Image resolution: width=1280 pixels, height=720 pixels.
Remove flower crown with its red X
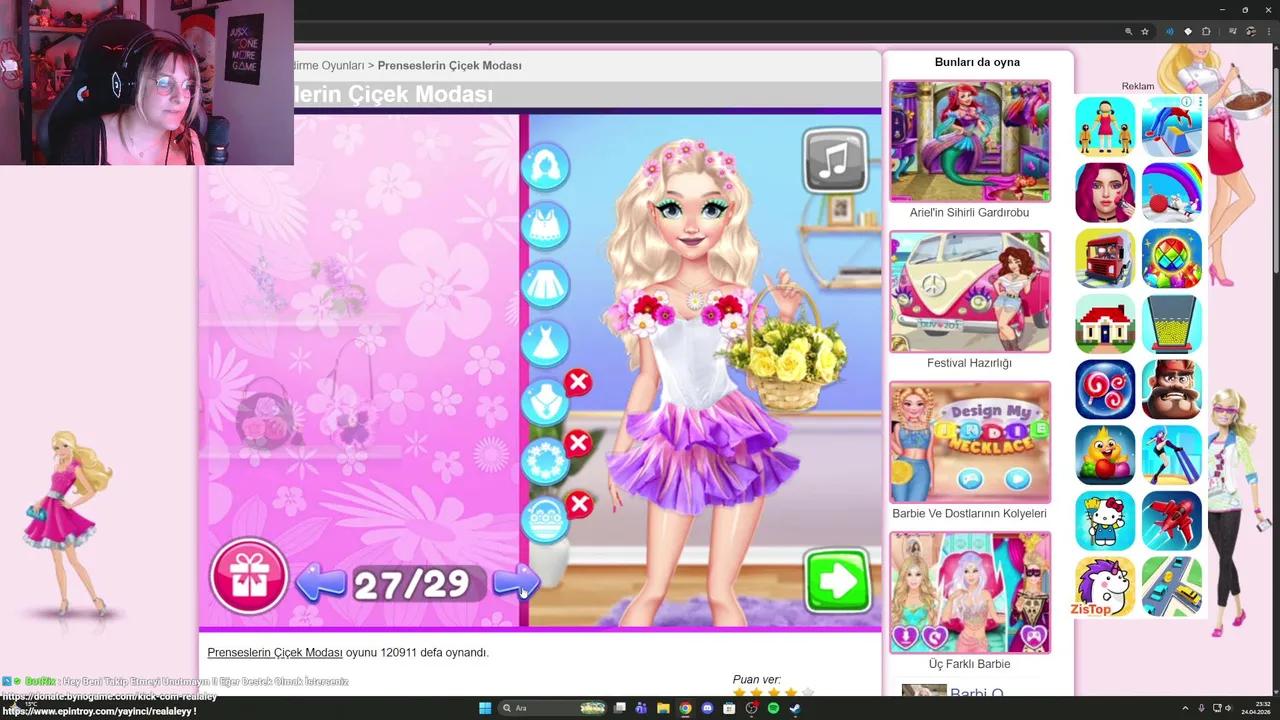point(578,443)
